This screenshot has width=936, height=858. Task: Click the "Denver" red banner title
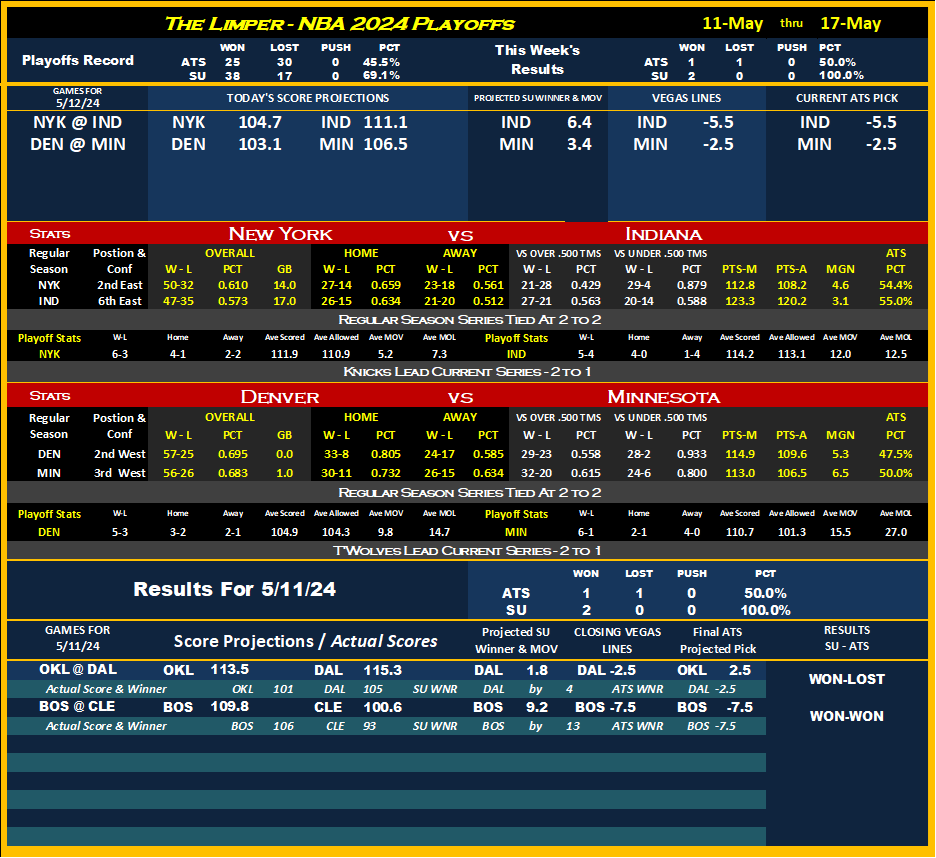point(280,397)
